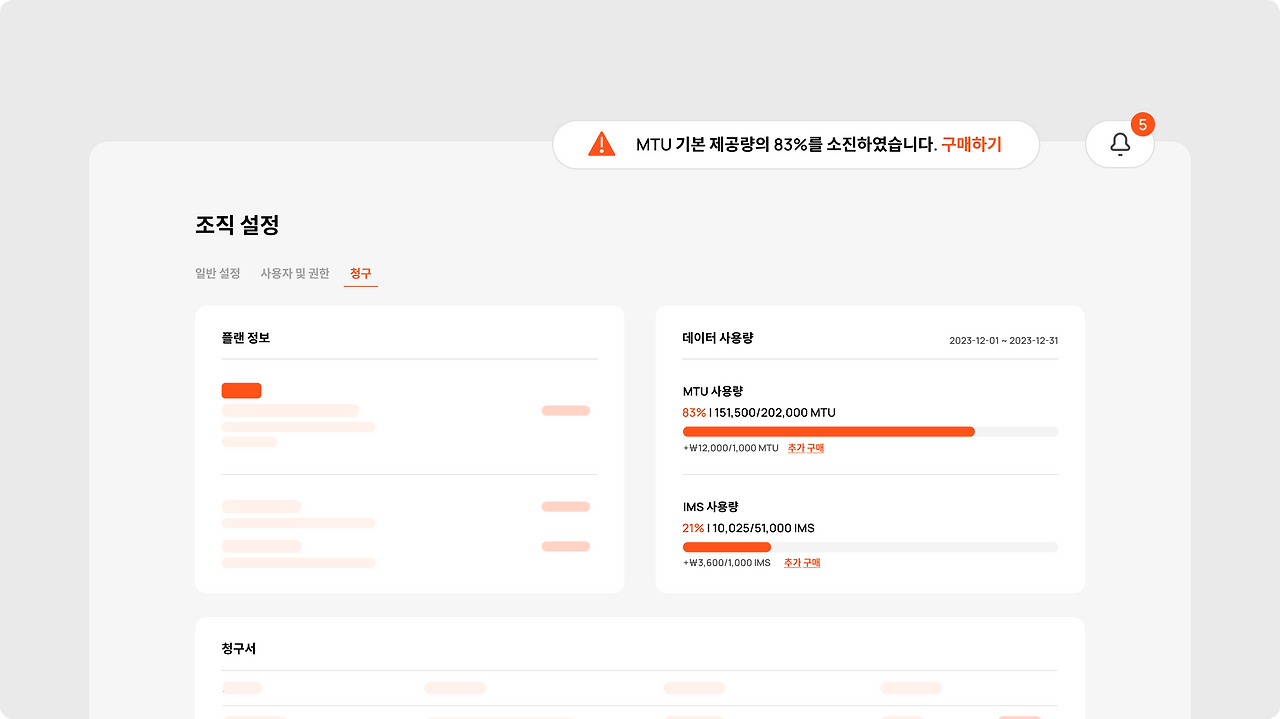Click the warning triangle icon in the alert banner
Viewport: 1280px width, 719px height.
[600, 144]
